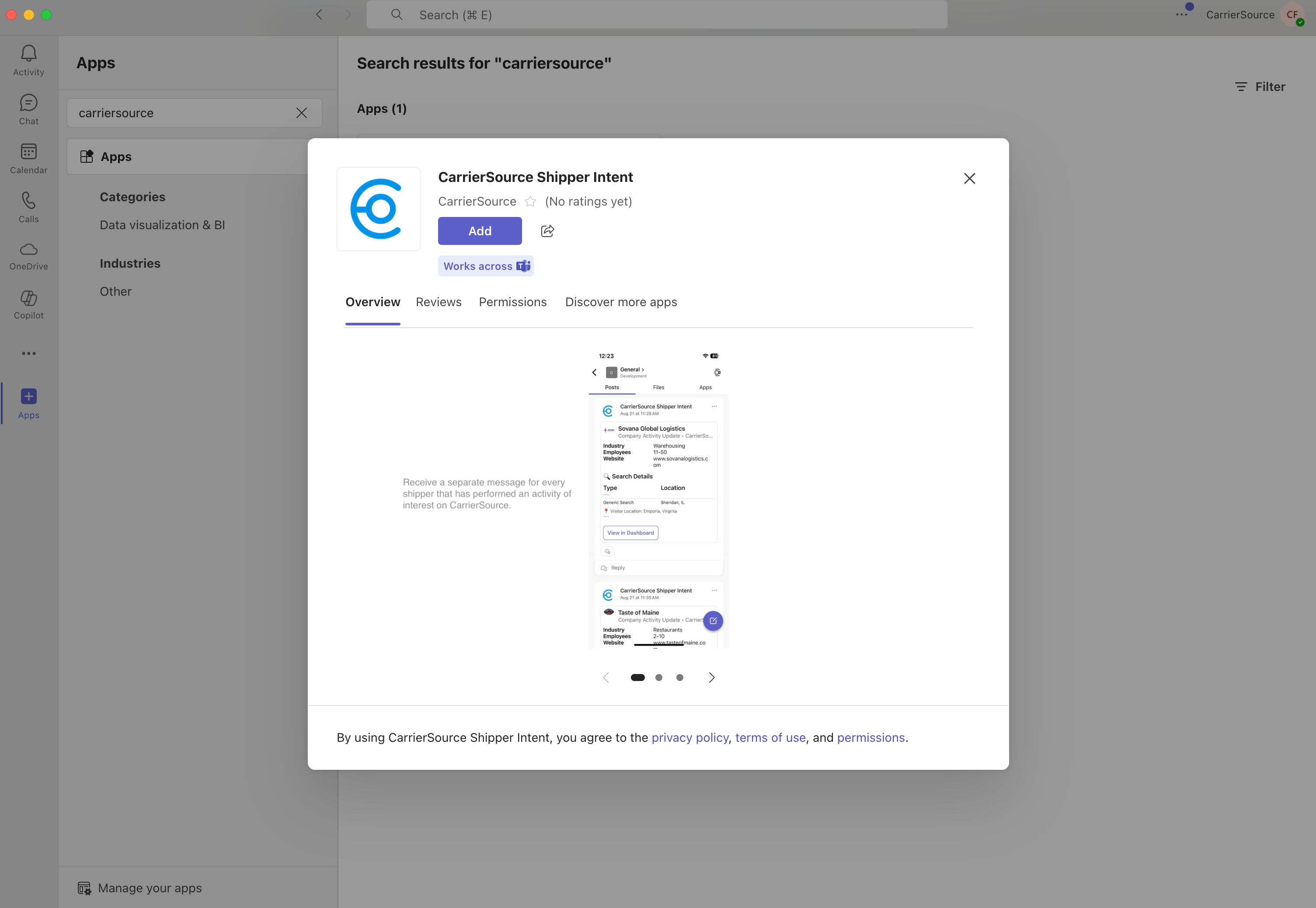The image size is (1316, 908).
Task: Click the Industries heading
Action: pos(130,263)
